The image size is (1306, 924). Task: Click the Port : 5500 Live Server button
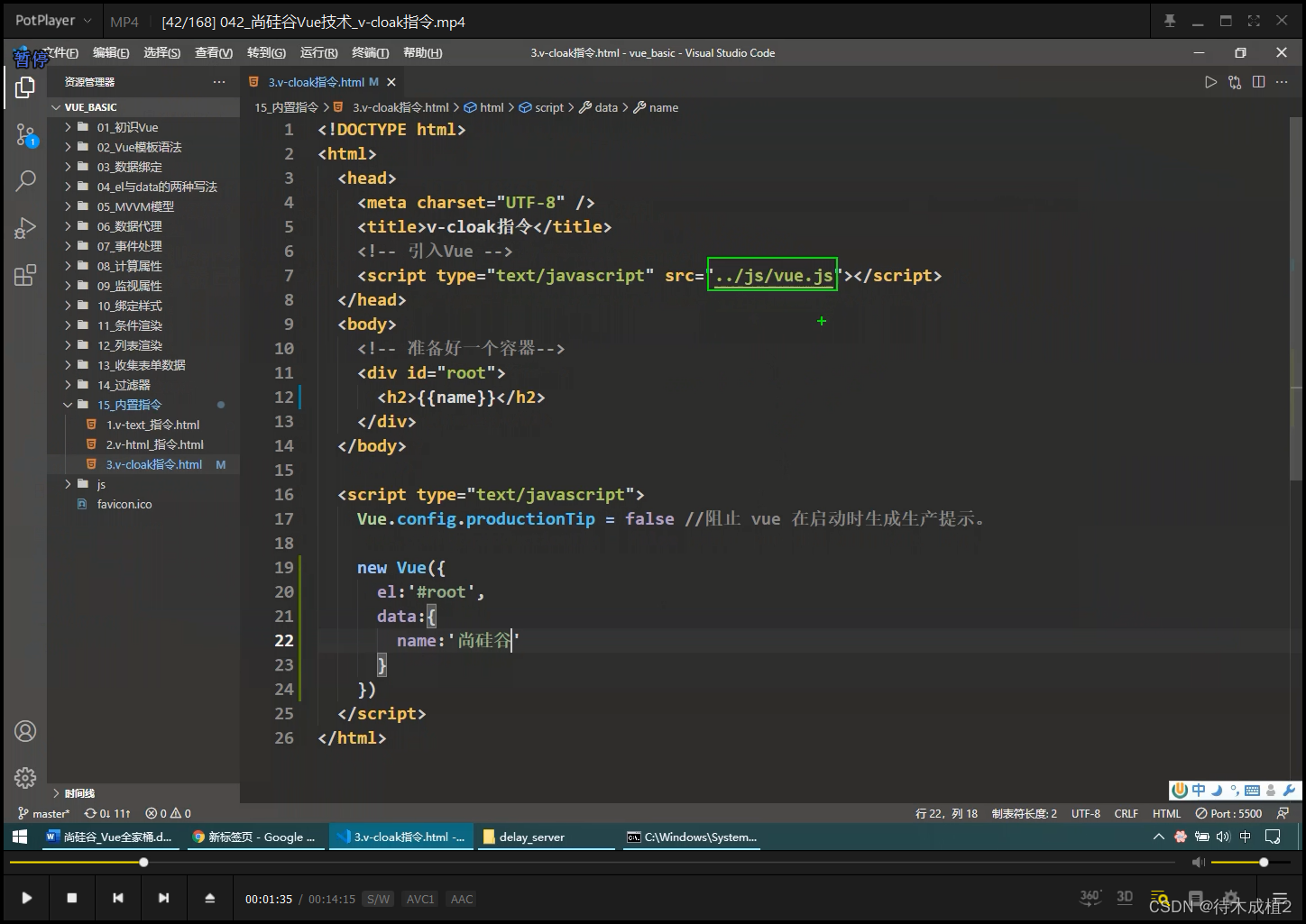1228,813
